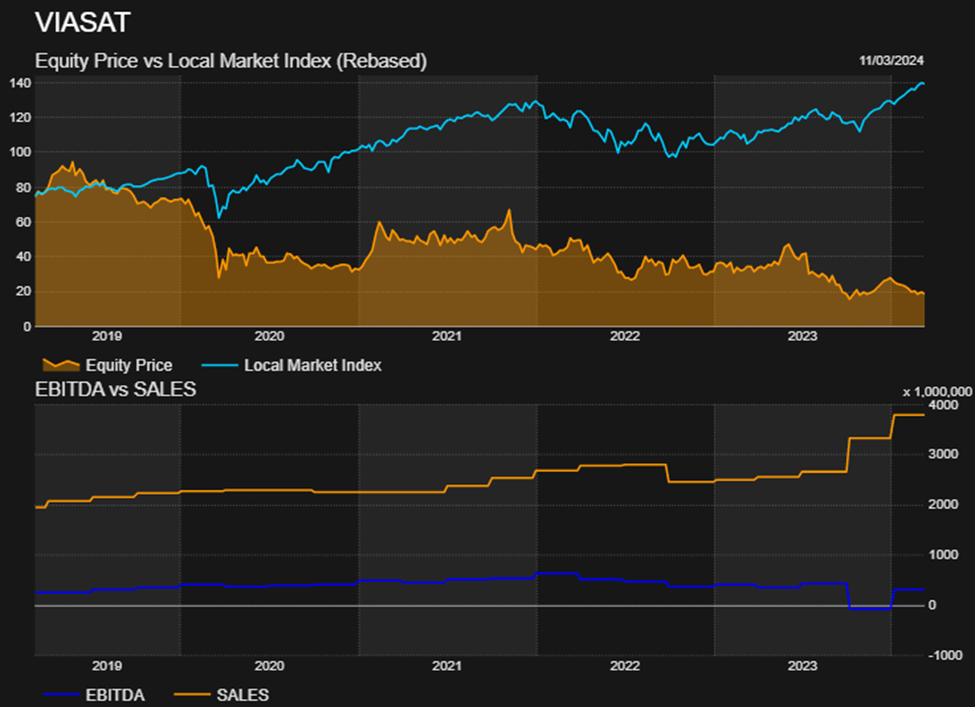The width and height of the screenshot is (975, 707).
Task: Select the 2020 label under the equity chart
Action: 269,336
